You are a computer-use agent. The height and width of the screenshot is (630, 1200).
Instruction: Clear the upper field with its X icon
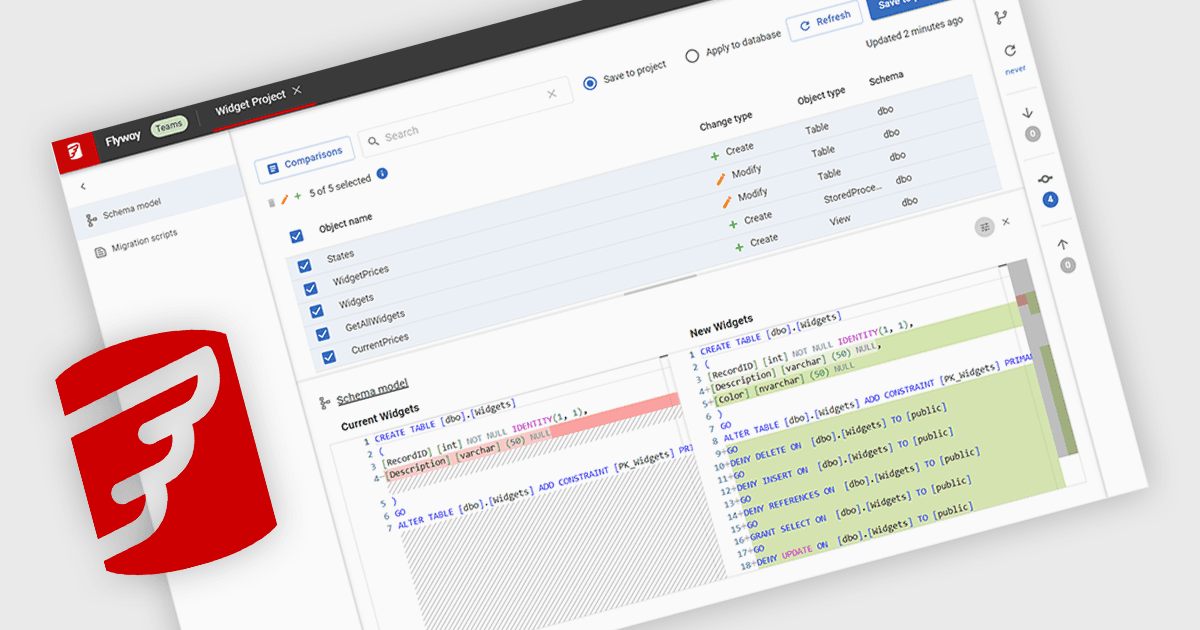pos(552,94)
